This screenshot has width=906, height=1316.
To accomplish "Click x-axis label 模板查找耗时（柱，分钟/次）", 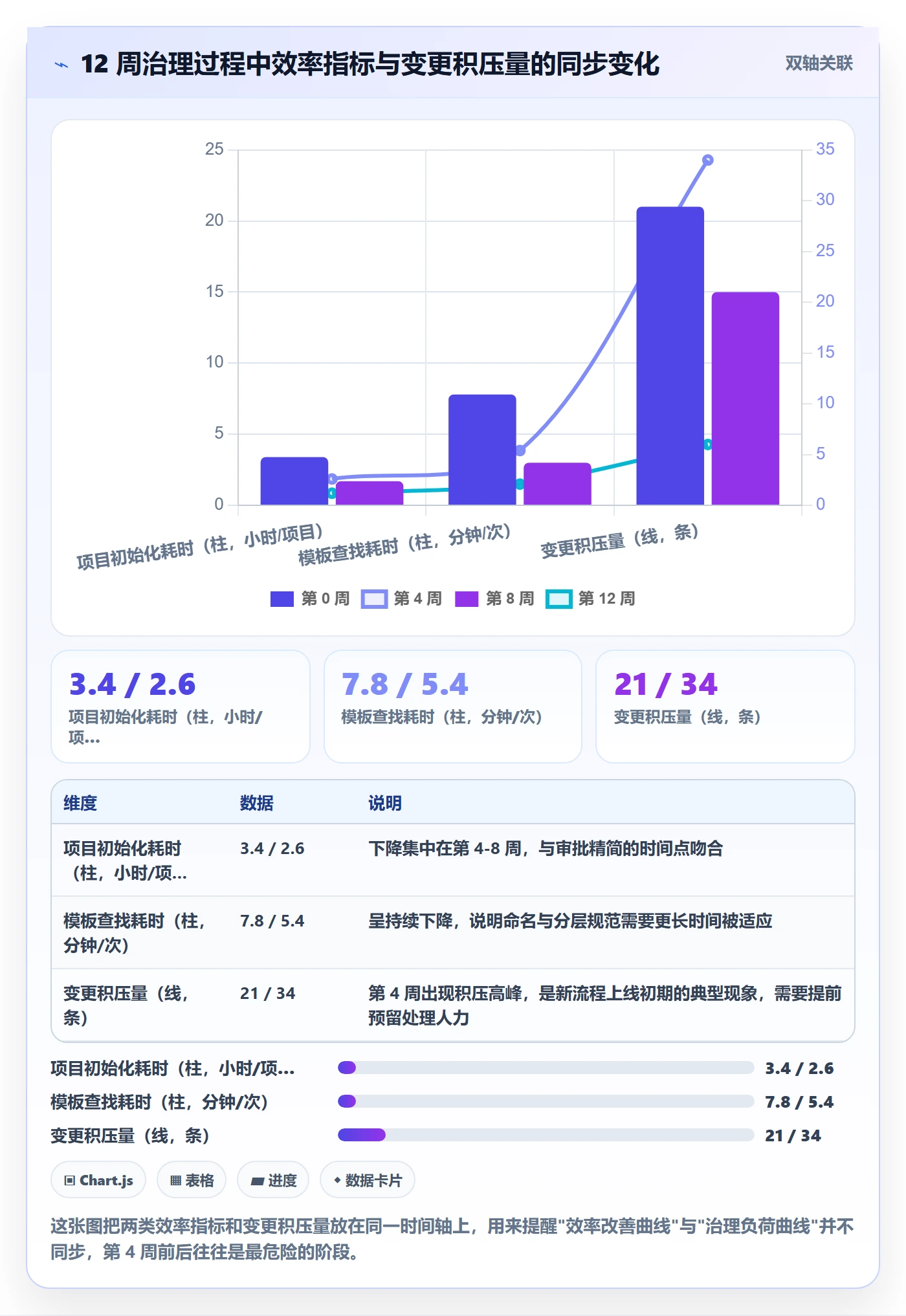I will click(x=404, y=545).
